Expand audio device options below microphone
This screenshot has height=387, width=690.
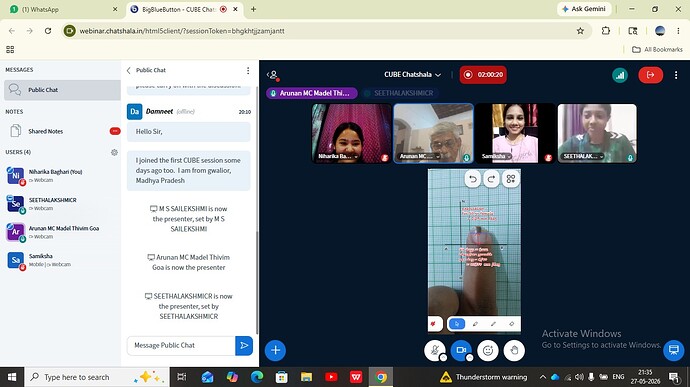443,358
